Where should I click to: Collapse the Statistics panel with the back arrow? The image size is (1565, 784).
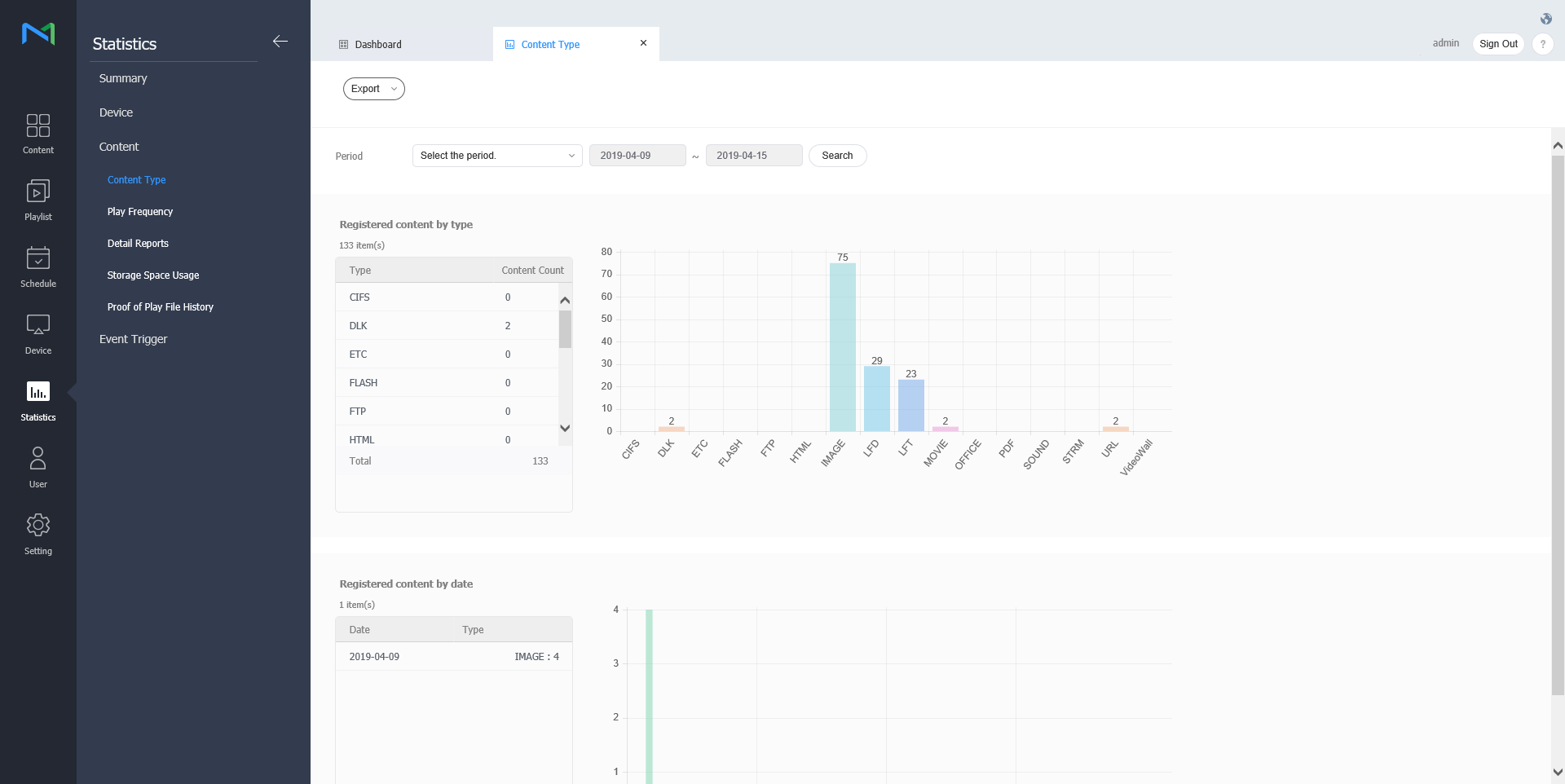pyautogui.click(x=280, y=41)
